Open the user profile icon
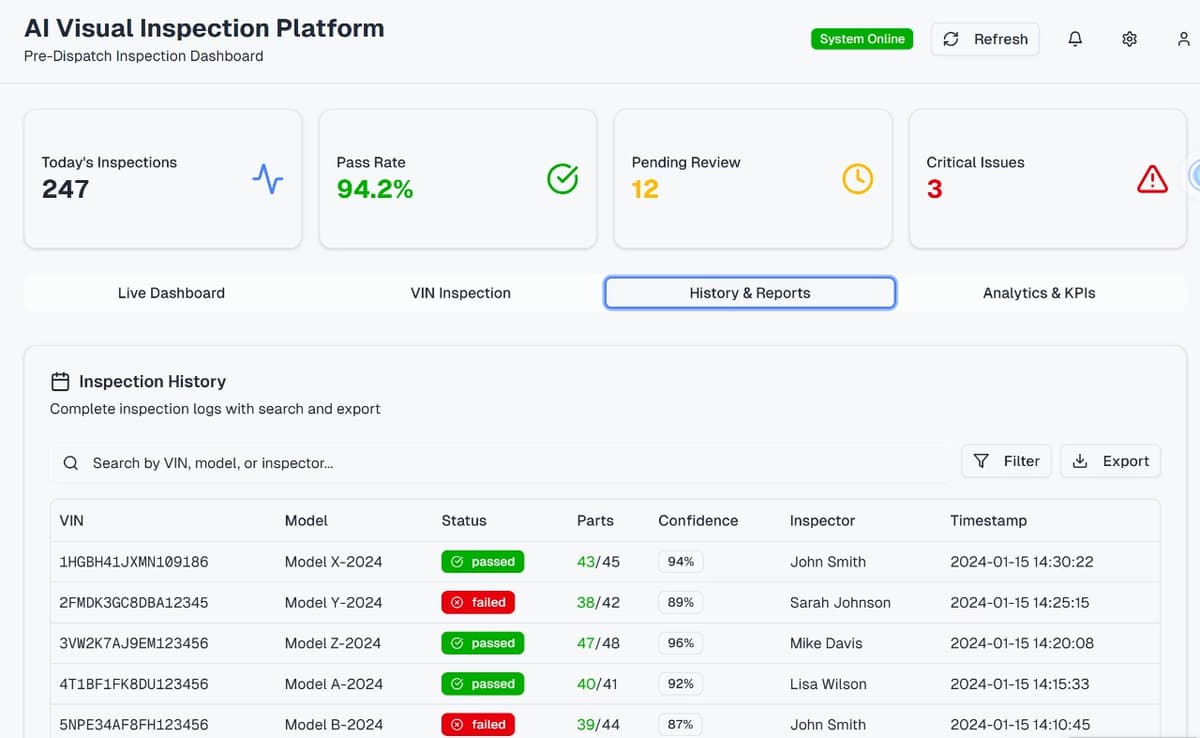The image size is (1200, 738). [1183, 39]
